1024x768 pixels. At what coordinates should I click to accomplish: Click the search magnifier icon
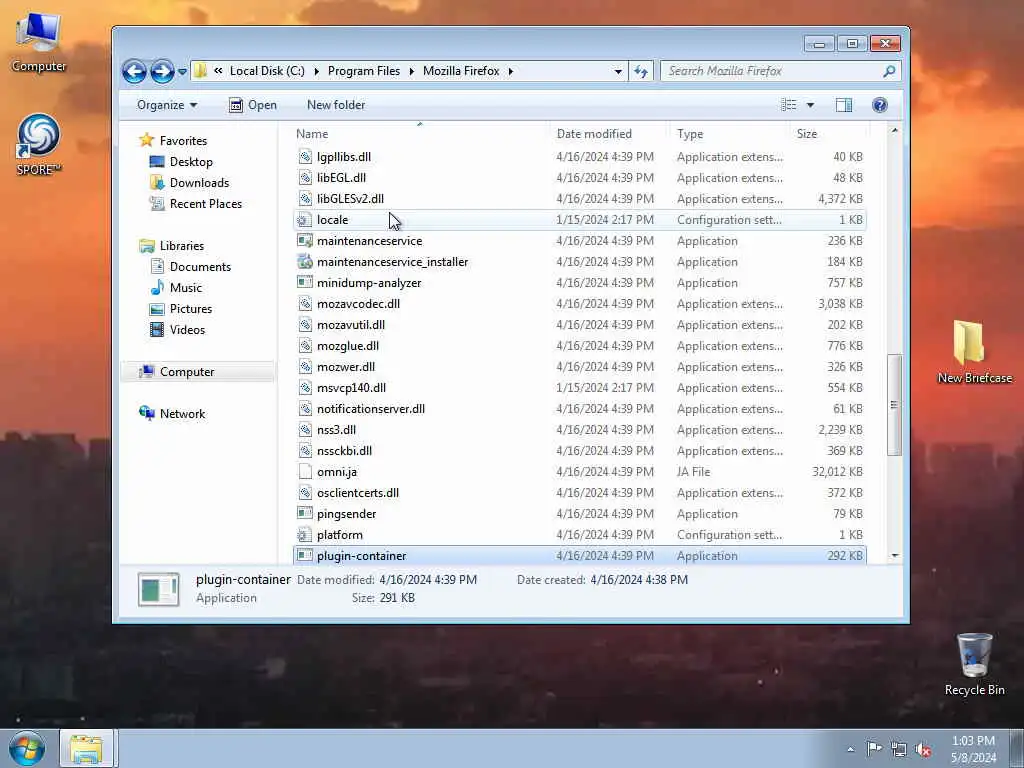[889, 71]
